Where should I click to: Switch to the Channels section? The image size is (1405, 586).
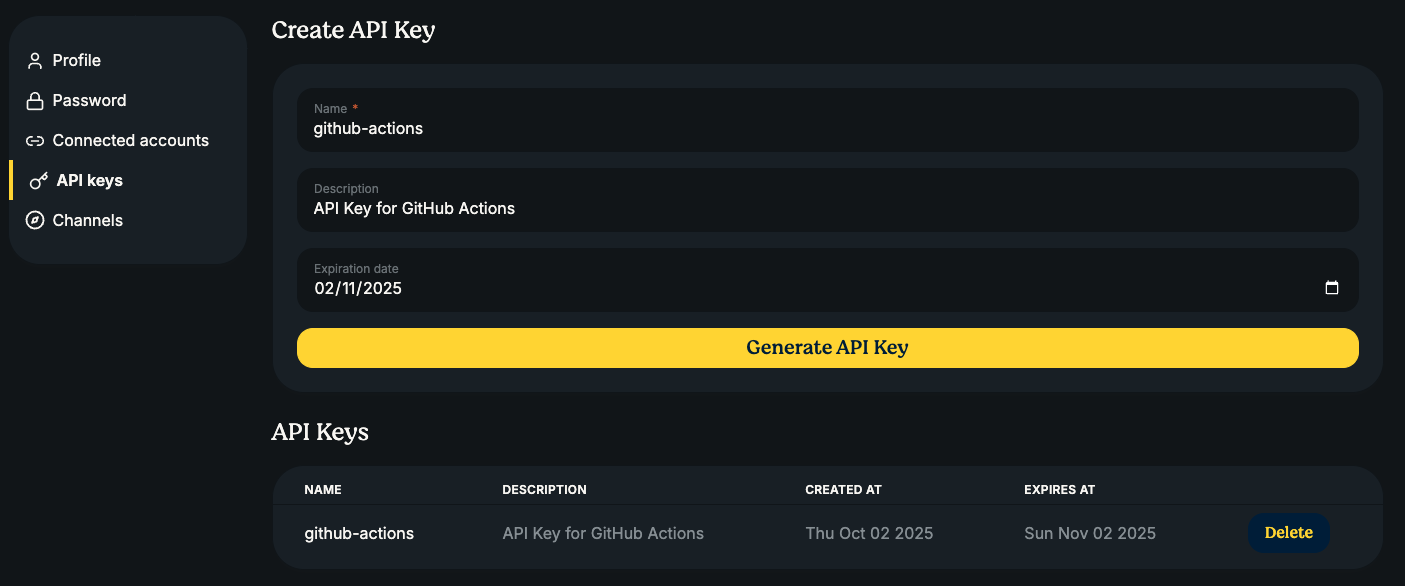click(x=87, y=221)
